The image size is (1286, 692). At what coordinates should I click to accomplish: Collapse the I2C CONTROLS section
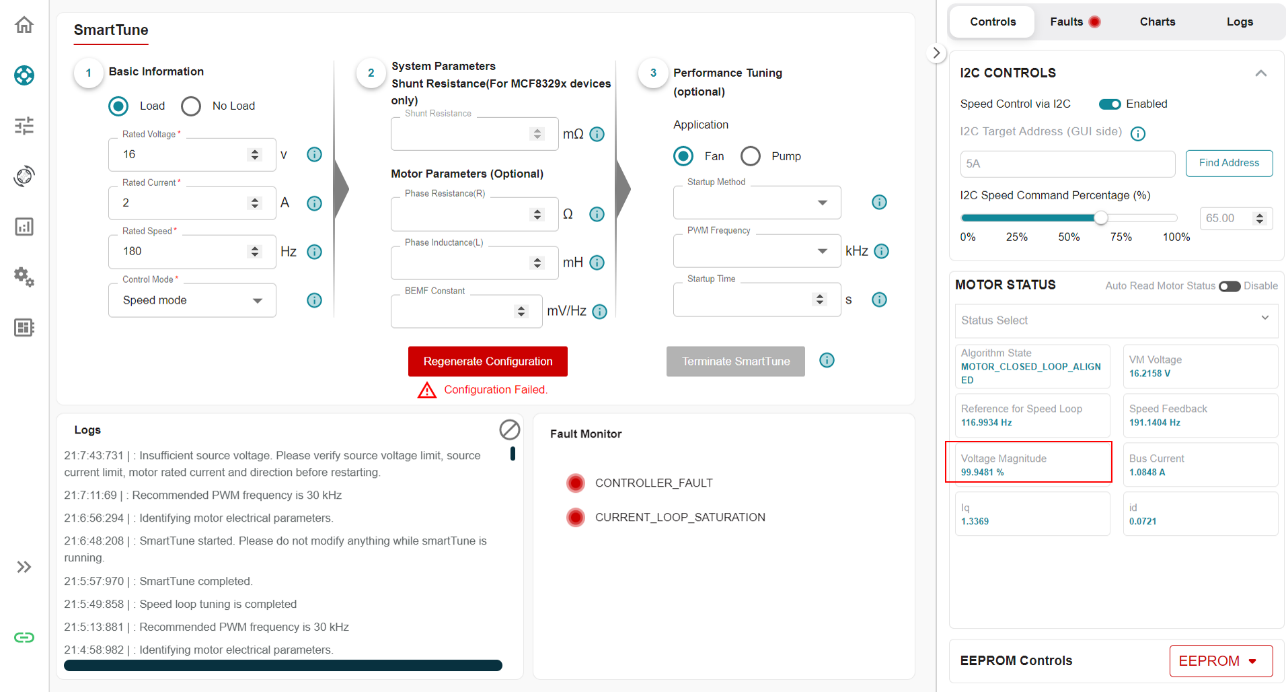point(1261,73)
